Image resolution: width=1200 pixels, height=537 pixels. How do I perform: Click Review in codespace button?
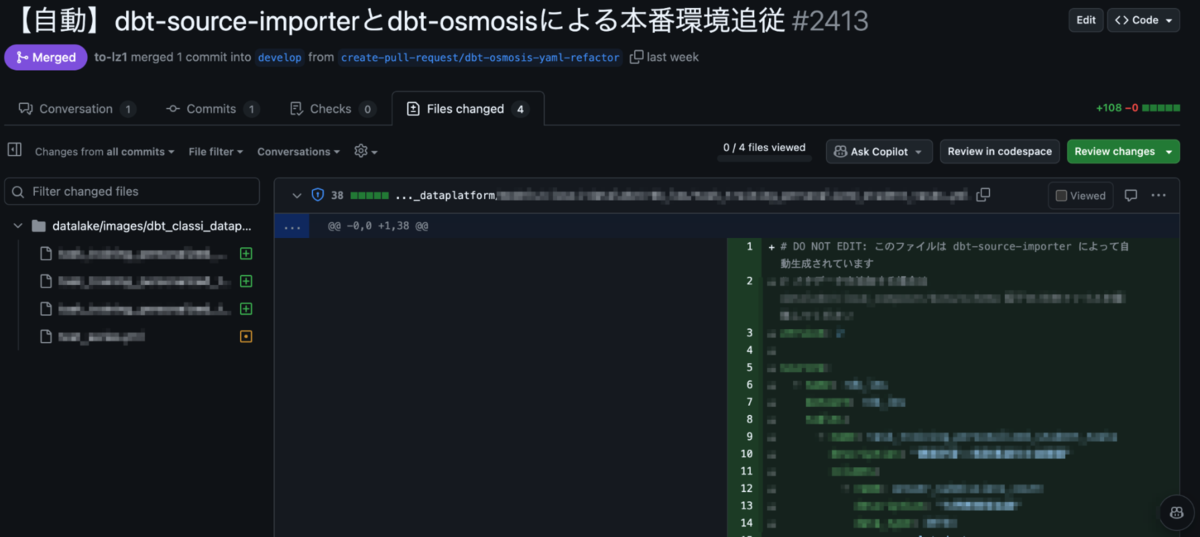(x=1000, y=151)
